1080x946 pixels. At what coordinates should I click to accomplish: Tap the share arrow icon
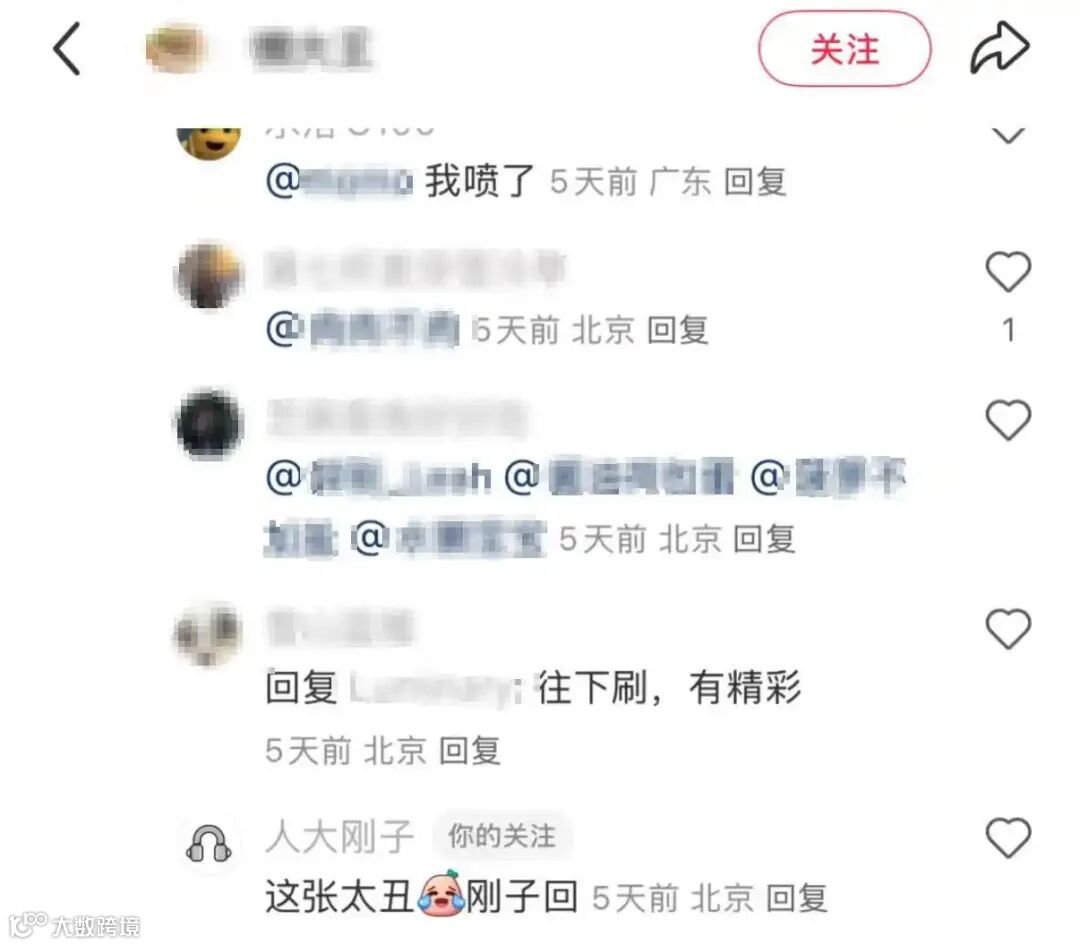pyautogui.click(x=999, y=48)
